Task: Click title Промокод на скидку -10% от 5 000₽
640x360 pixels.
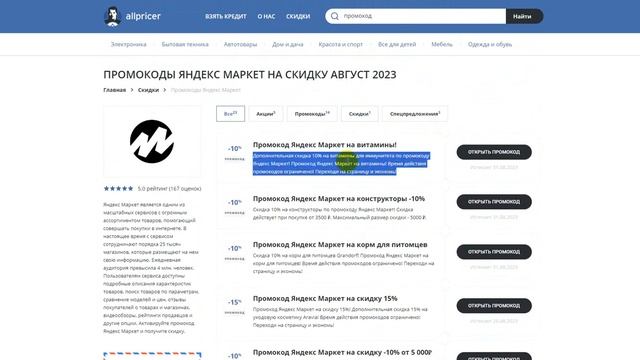Action: pyautogui.click(x=342, y=352)
